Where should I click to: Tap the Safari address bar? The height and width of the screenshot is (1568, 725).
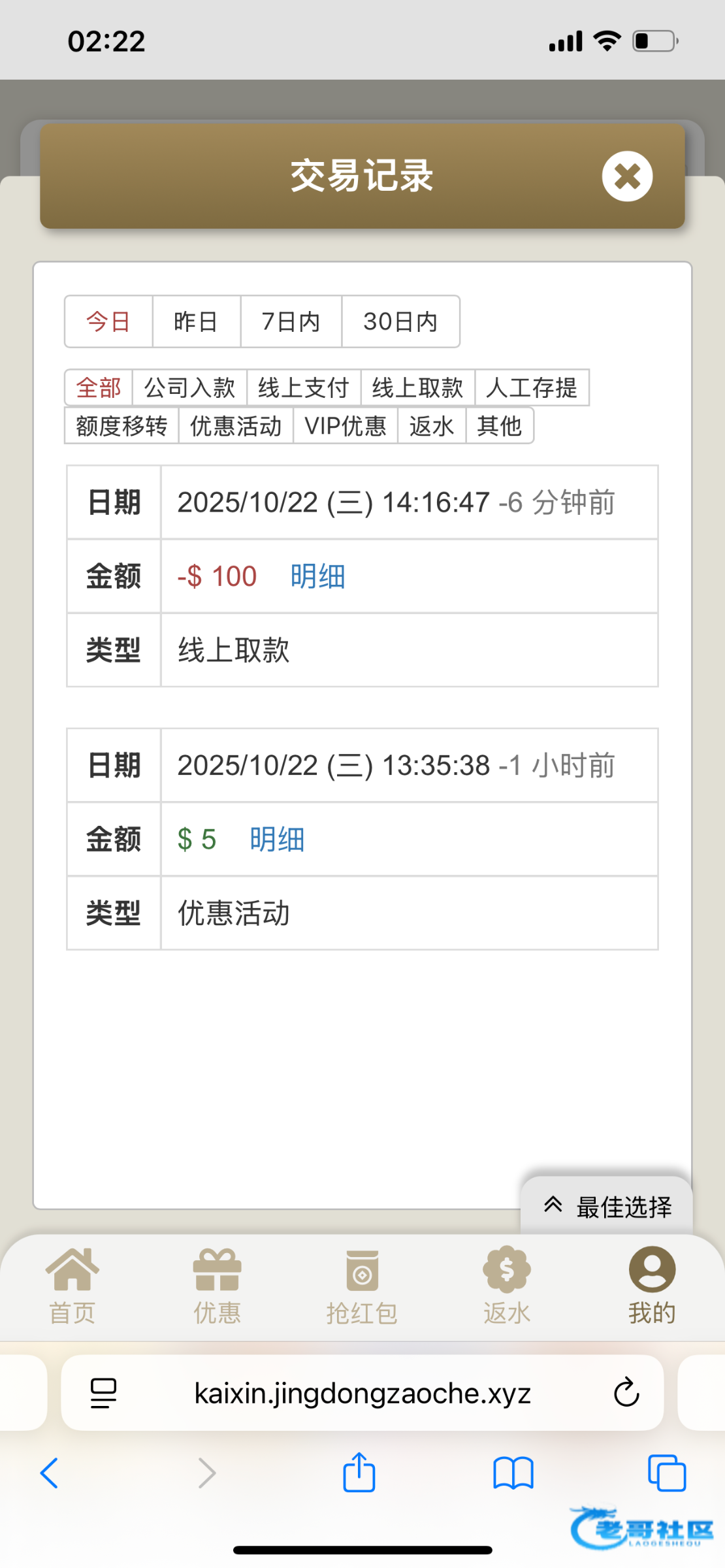point(362,1392)
